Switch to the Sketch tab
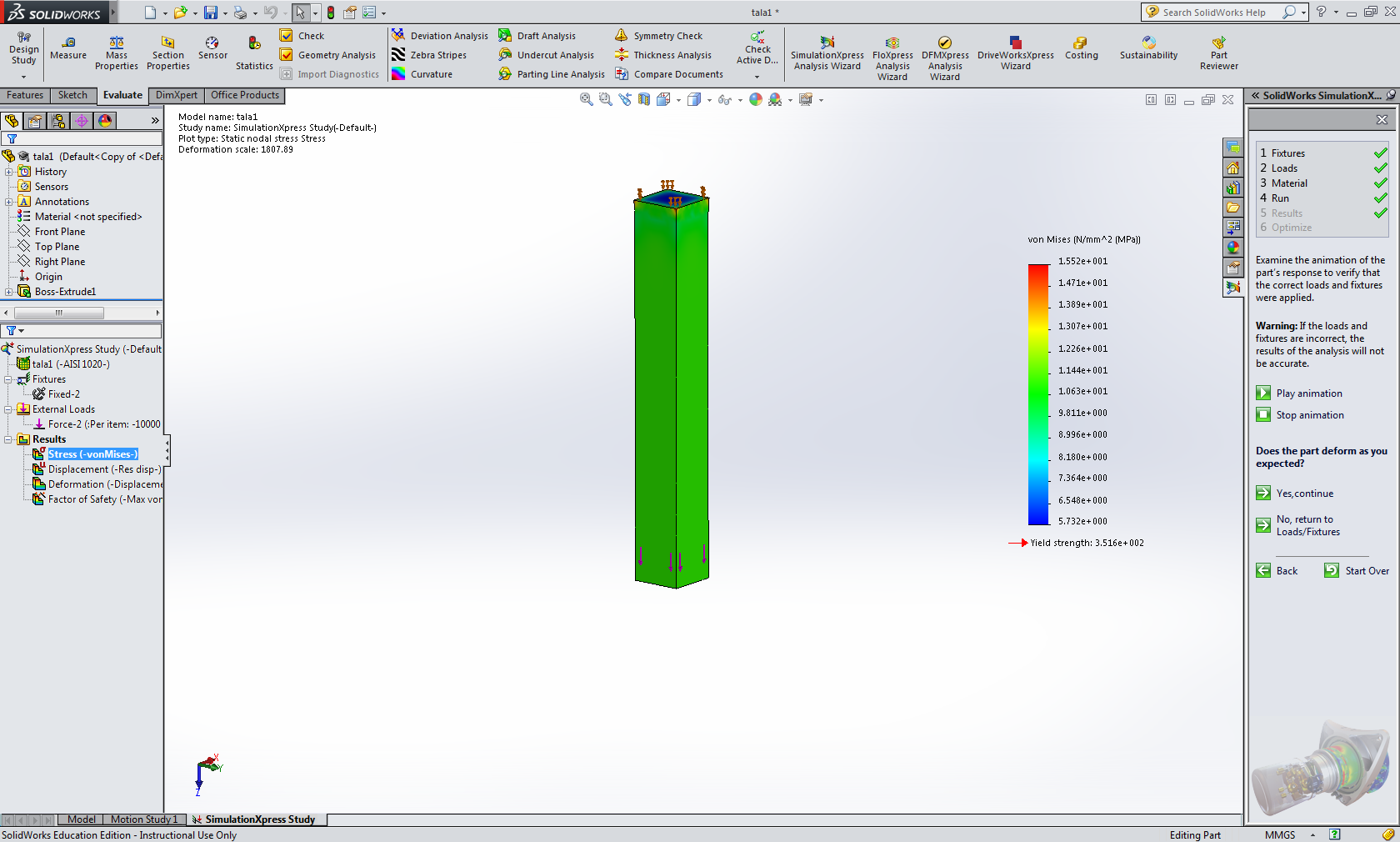Viewport: 1400px width, 842px height. click(x=72, y=95)
